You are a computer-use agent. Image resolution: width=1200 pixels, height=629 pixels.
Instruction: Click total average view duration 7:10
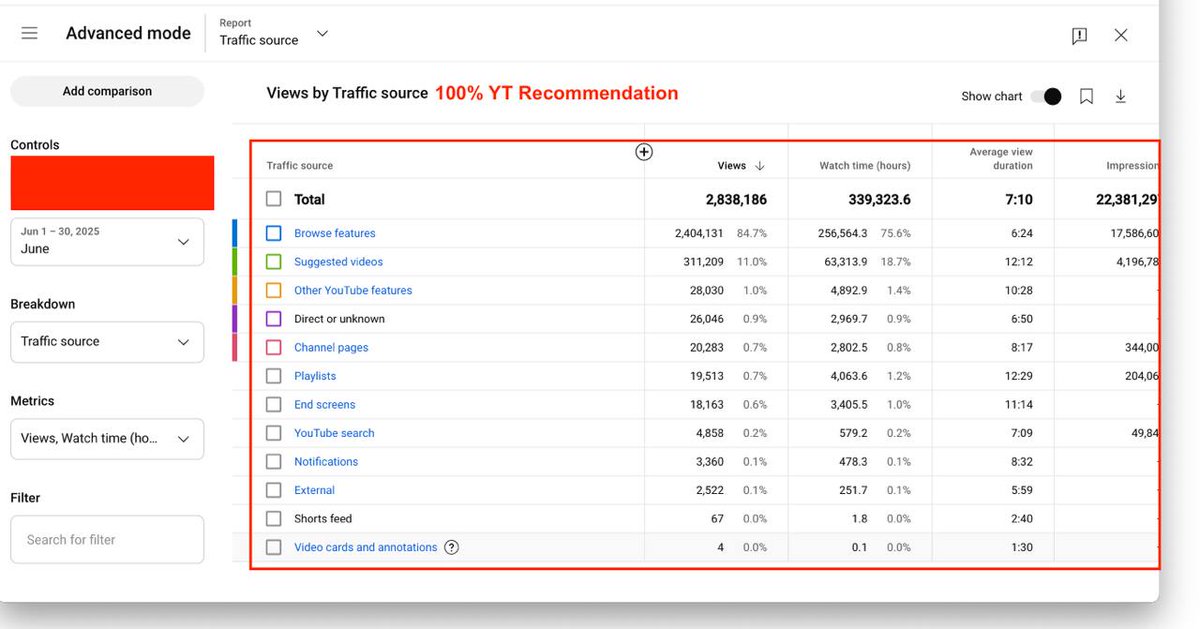(1019, 200)
